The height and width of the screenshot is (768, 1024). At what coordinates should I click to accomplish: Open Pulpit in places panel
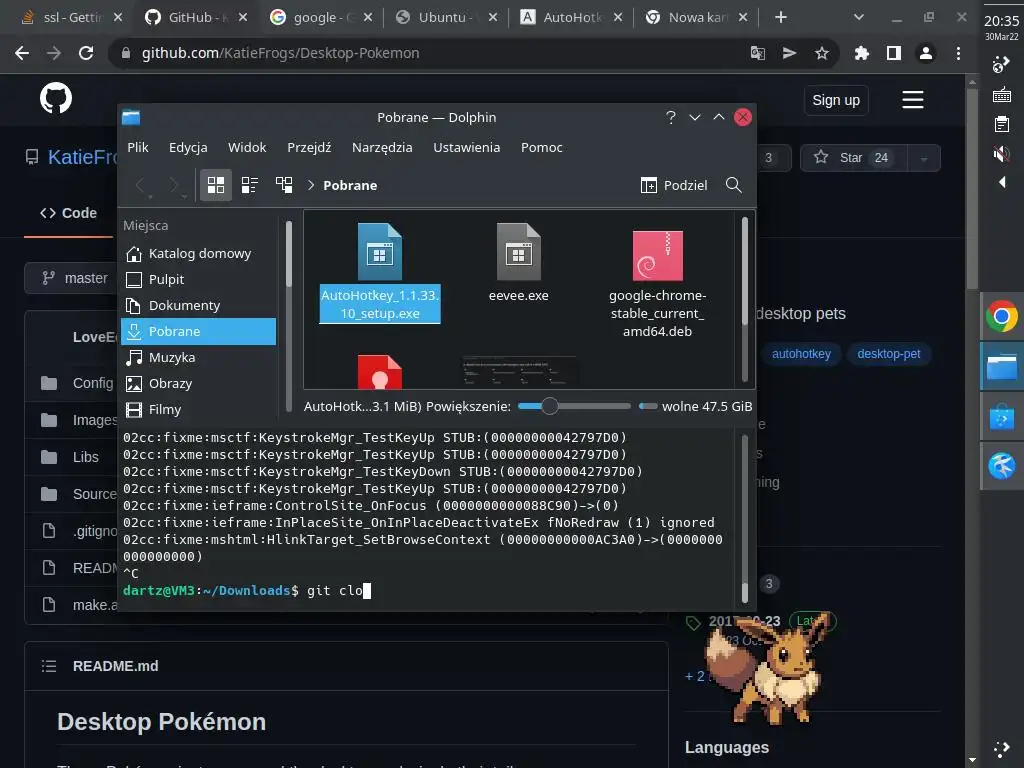tap(199, 280)
